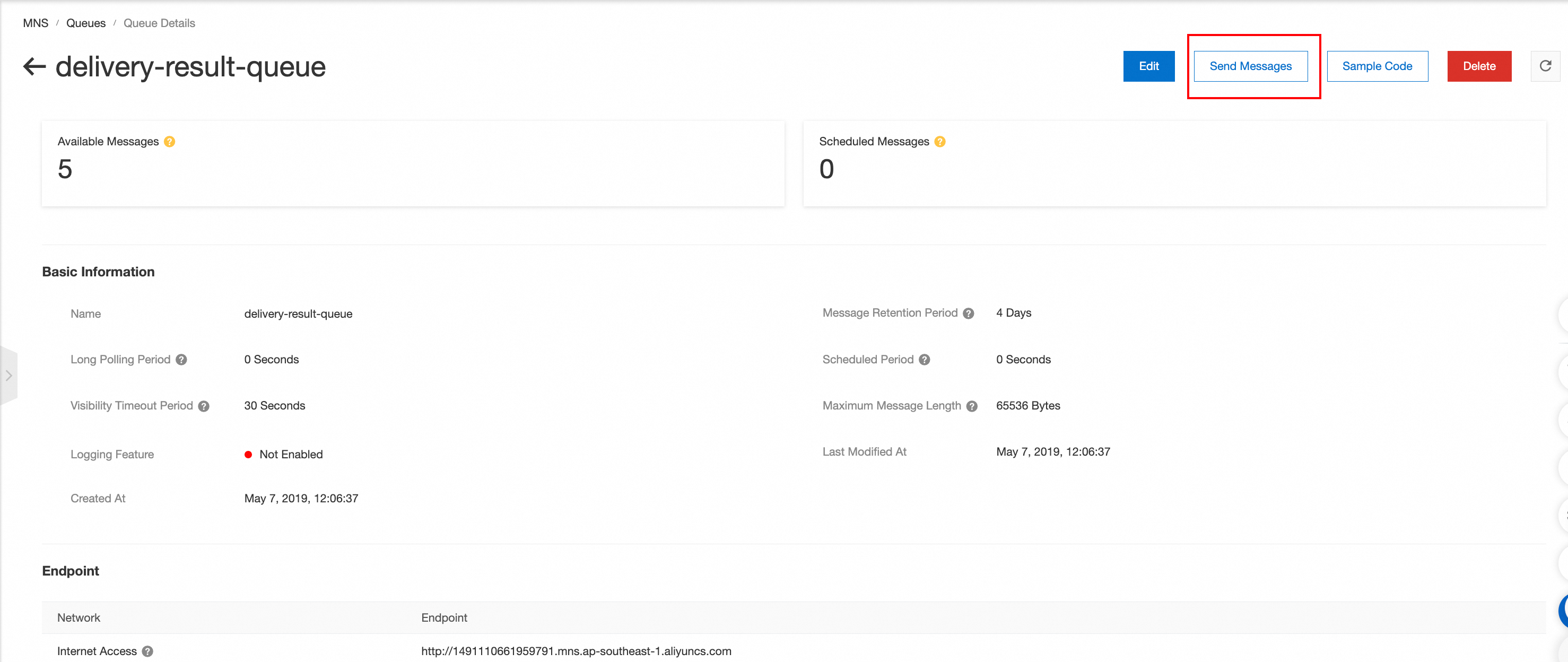This screenshot has width=1568, height=662.
Task: Click Visibility Timeout Period help icon
Action: click(204, 406)
